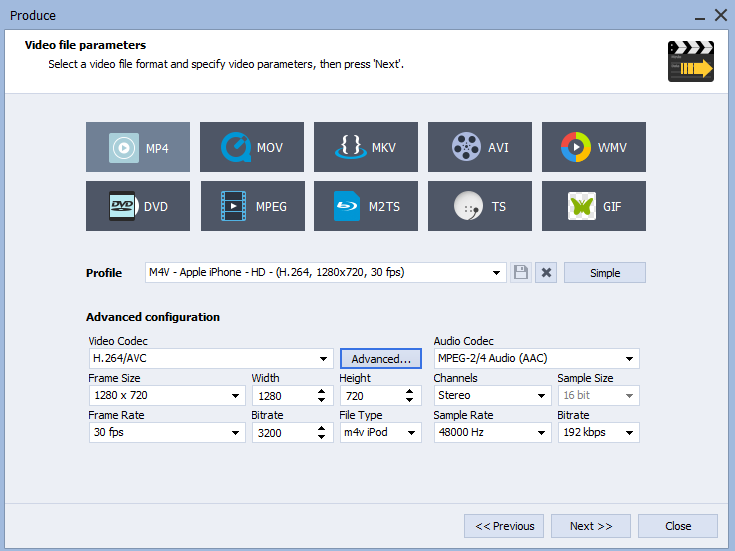Save the current profile using disk icon
Viewport: 735px width, 551px height.
pos(520,273)
